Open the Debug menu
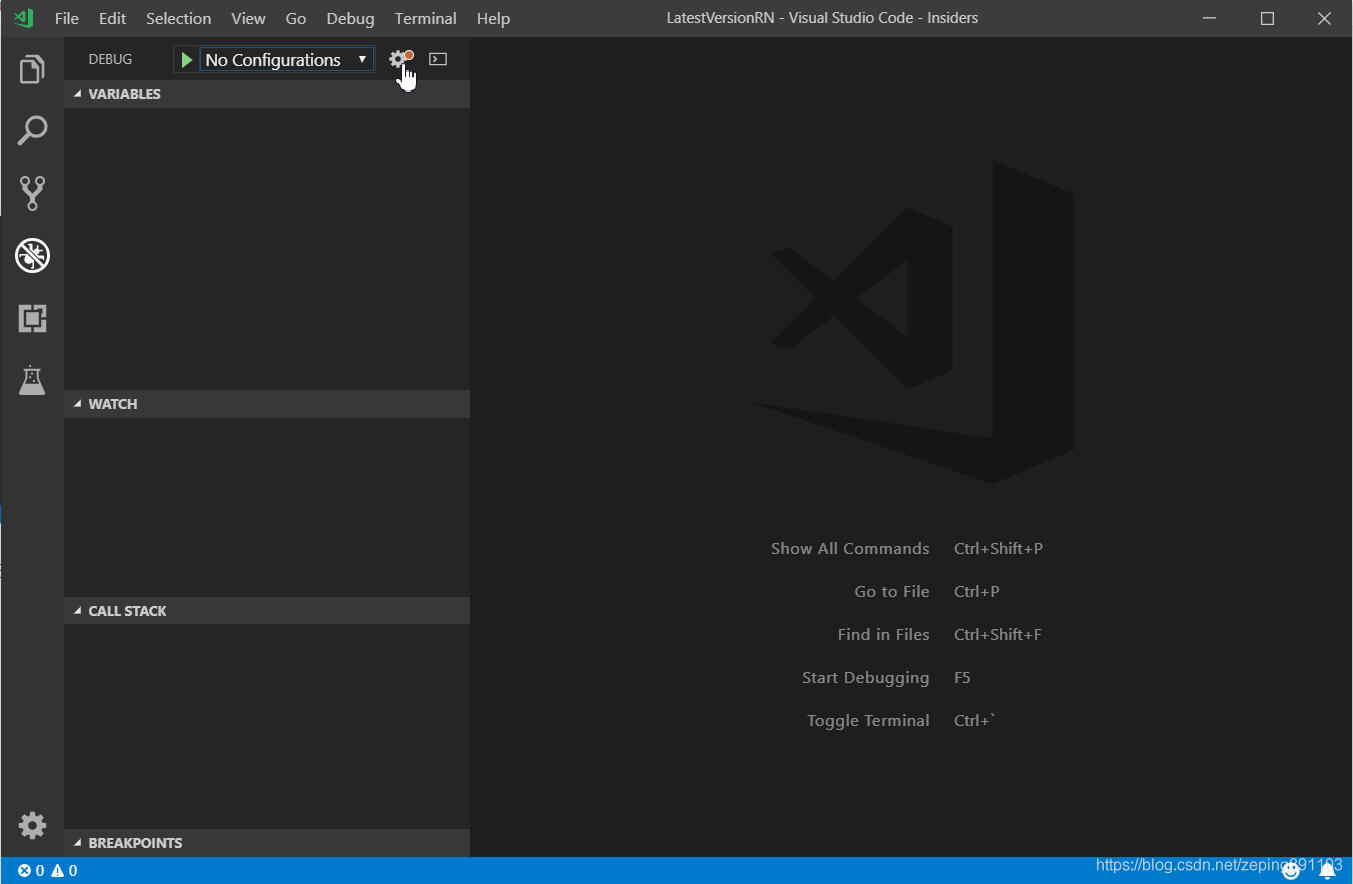1353x884 pixels. (350, 18)
